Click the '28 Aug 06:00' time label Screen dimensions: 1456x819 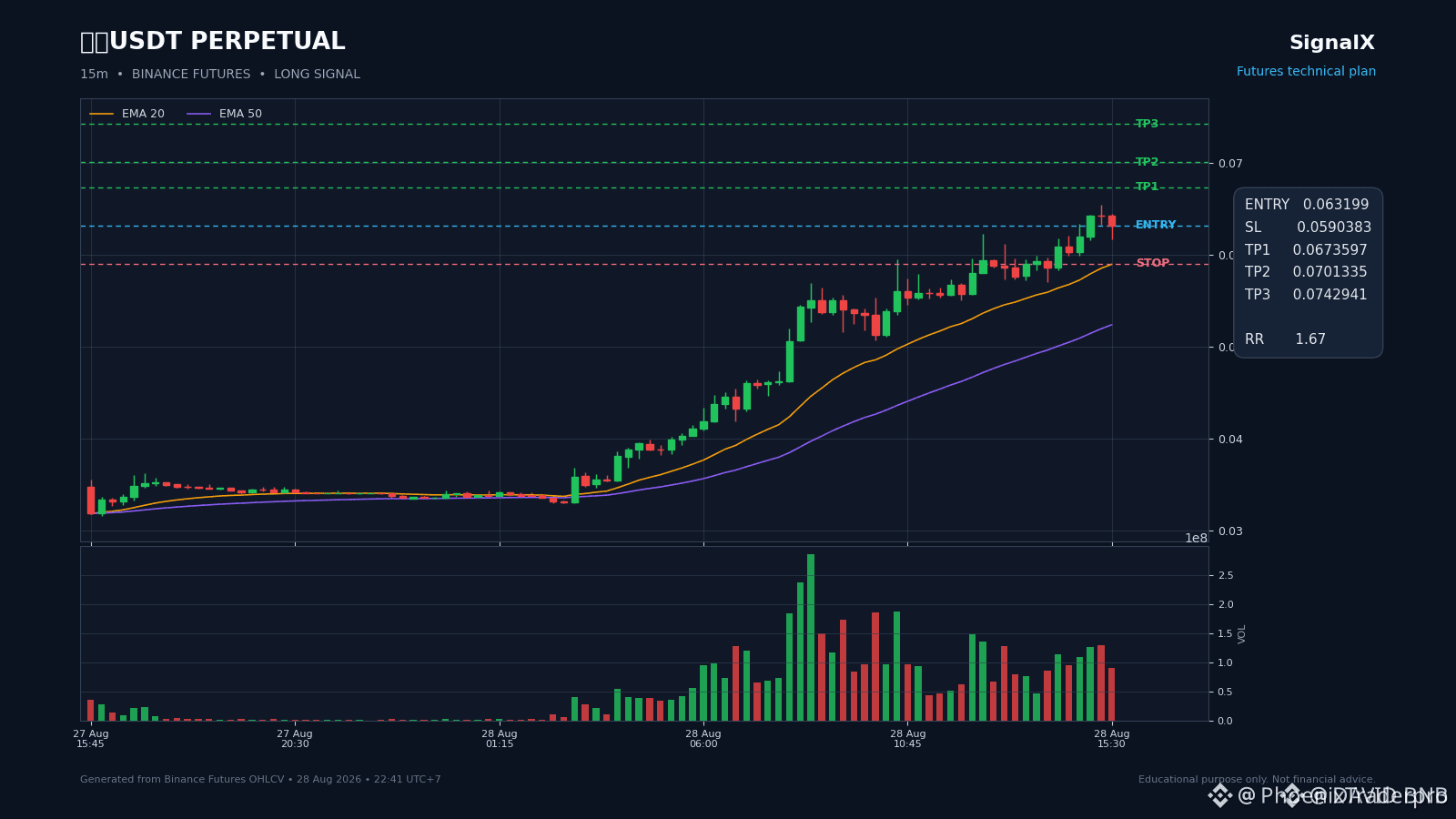click(x=703, y=739)
